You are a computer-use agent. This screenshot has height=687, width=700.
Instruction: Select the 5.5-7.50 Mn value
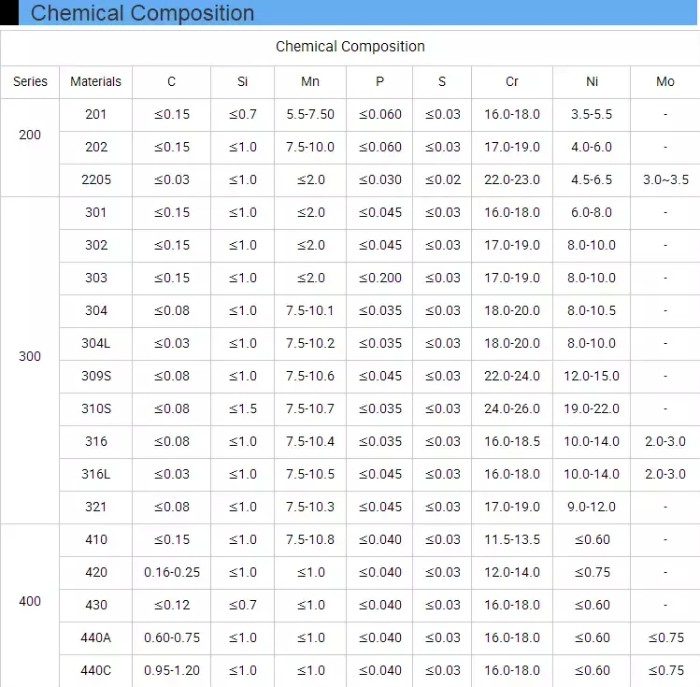(x=310, y=114)
